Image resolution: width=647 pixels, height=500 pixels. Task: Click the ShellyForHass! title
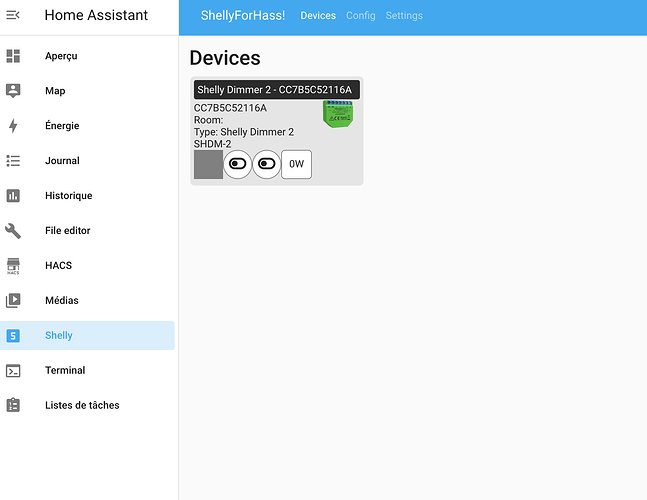[243, 16]
